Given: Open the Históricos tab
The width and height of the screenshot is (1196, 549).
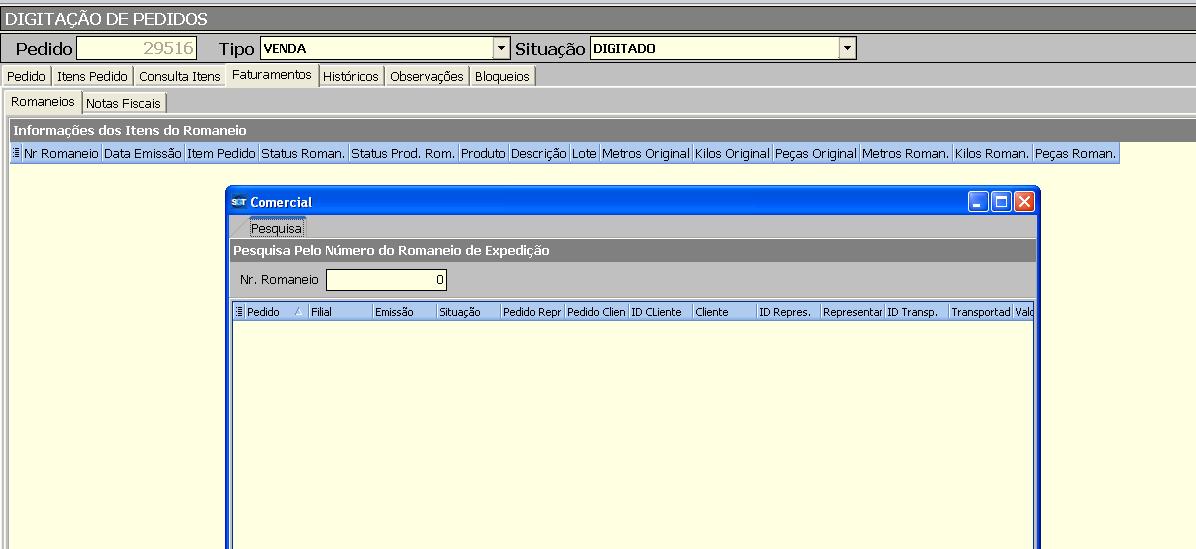Looking at the screenshot, I should (x=351, y=77).
